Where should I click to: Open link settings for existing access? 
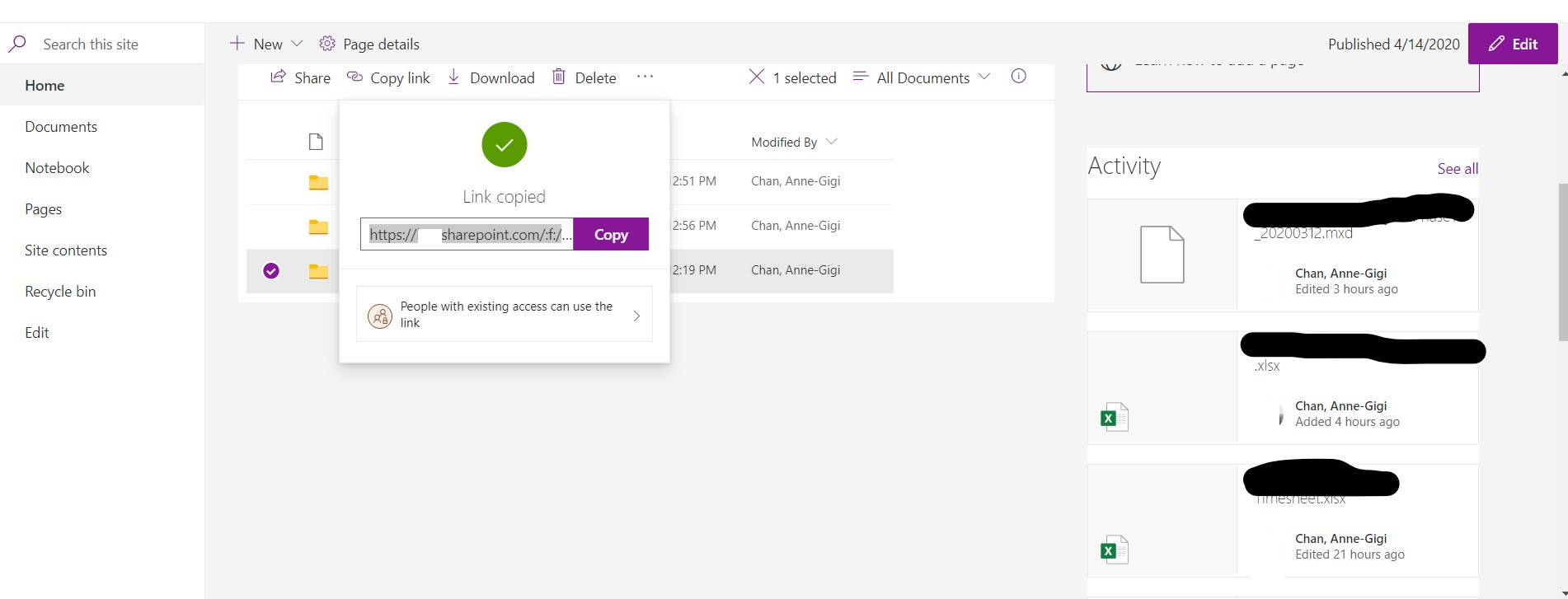tap(504, 314)
